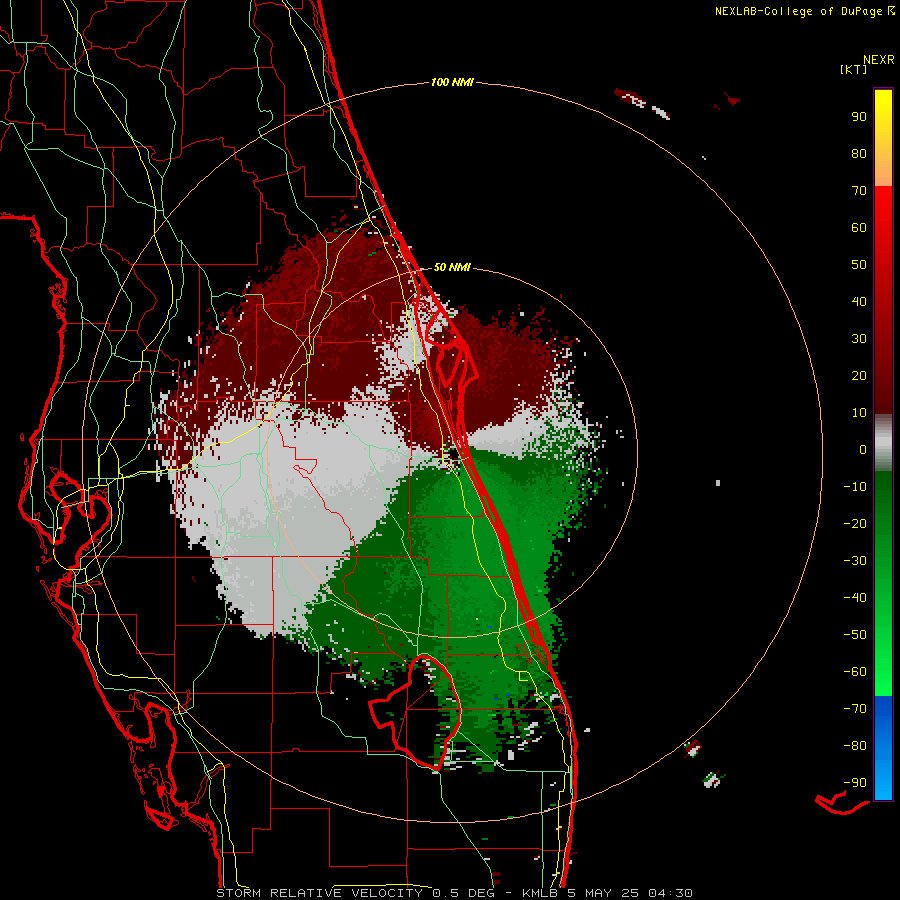Click the positive 70 scale value

[859, 191]
